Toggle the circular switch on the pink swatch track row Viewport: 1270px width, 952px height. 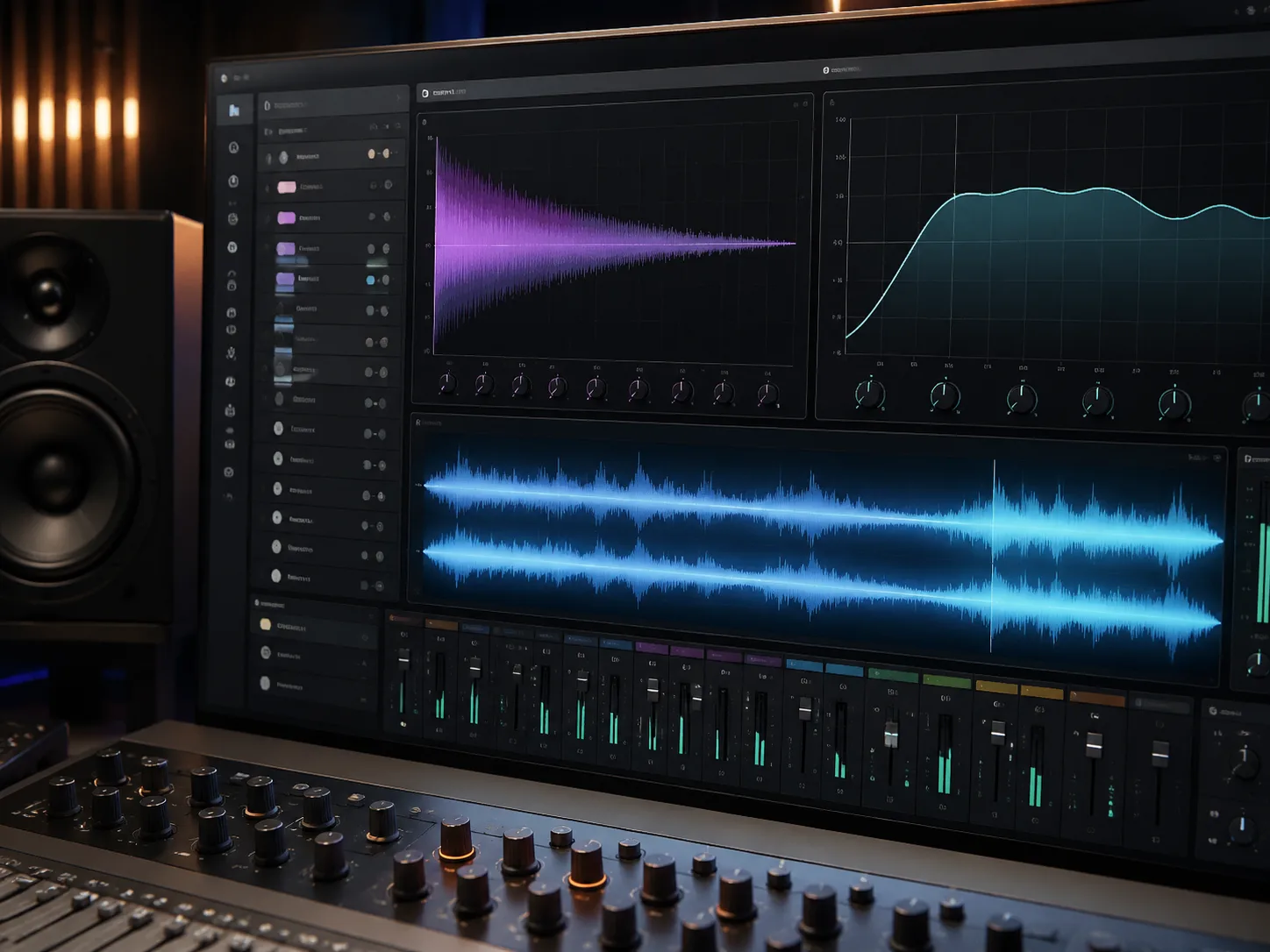point(388,185)
